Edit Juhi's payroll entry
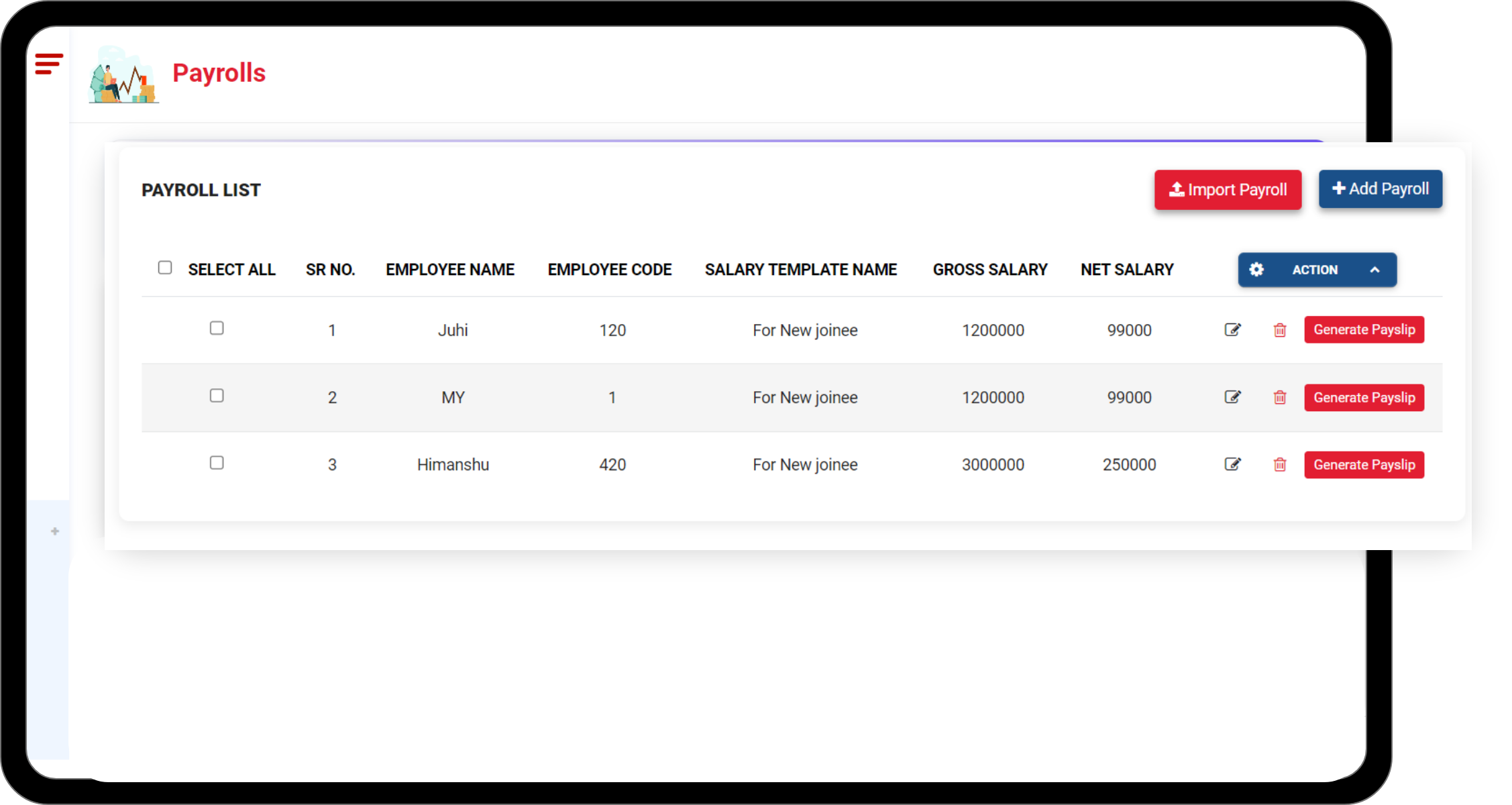The width and height of the screenshot is (1512, 805). [1232, 329]
